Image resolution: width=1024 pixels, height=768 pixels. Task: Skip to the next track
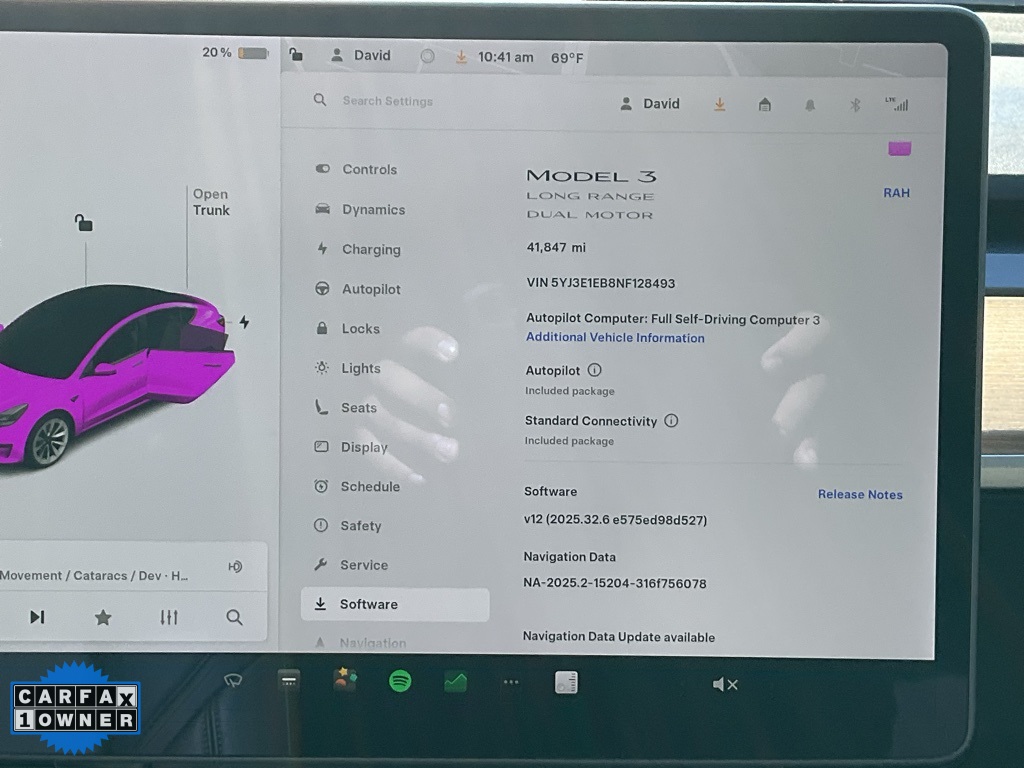coord(37,617)
